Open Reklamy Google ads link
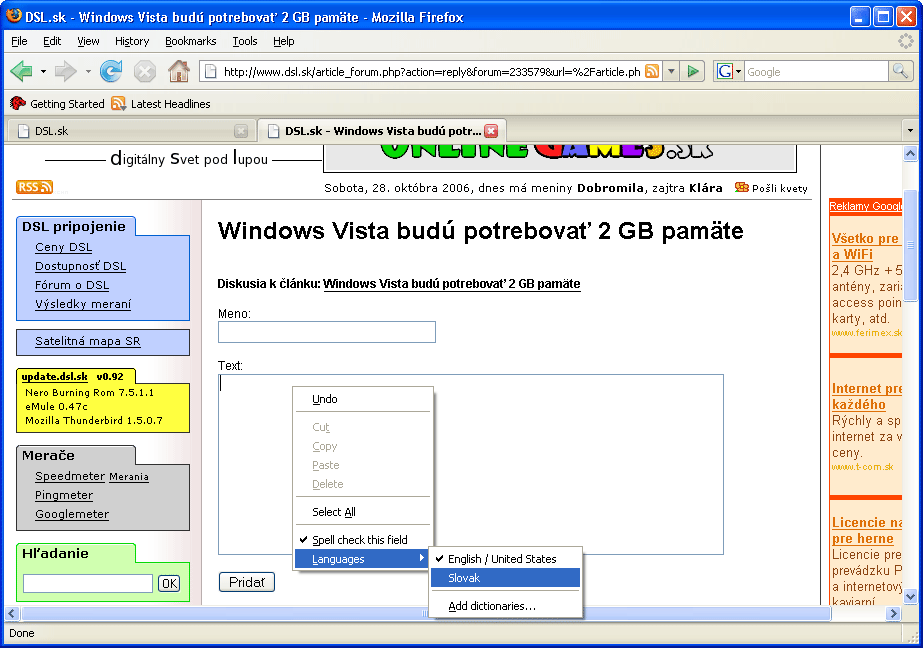 pyautogui.click(x=865, y=206)
